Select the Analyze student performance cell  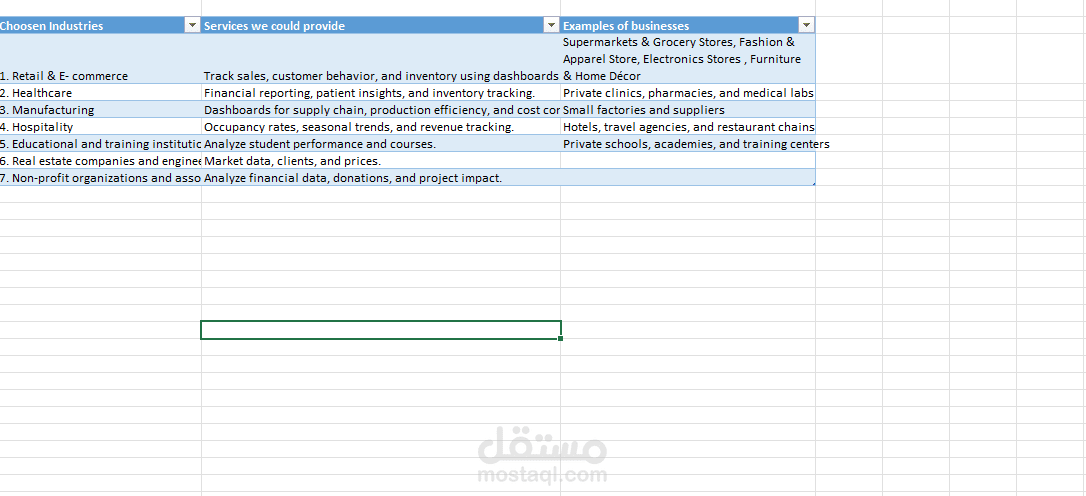point(381,144)
